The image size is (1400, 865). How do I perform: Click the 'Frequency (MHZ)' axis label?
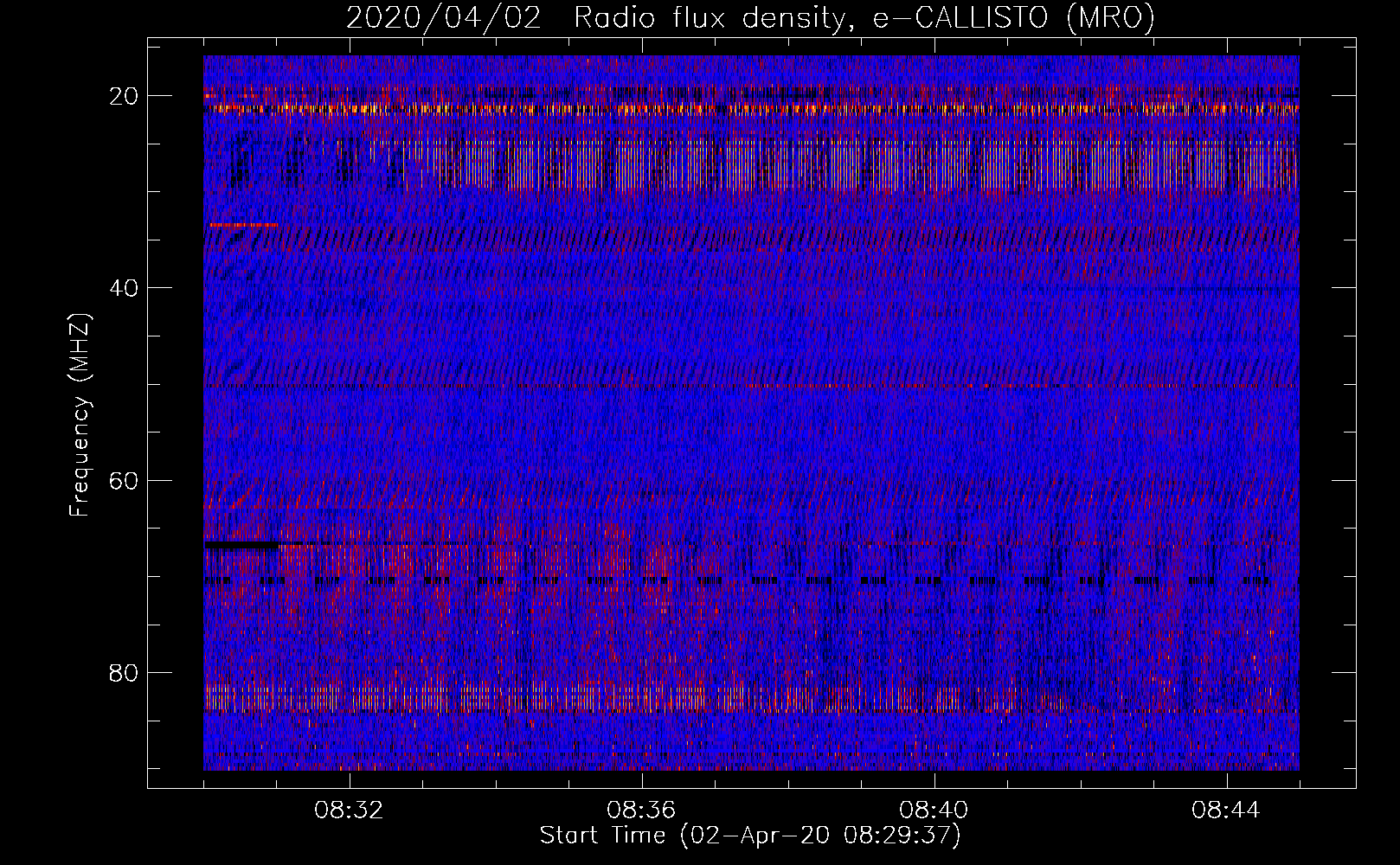tap(80, 415)
